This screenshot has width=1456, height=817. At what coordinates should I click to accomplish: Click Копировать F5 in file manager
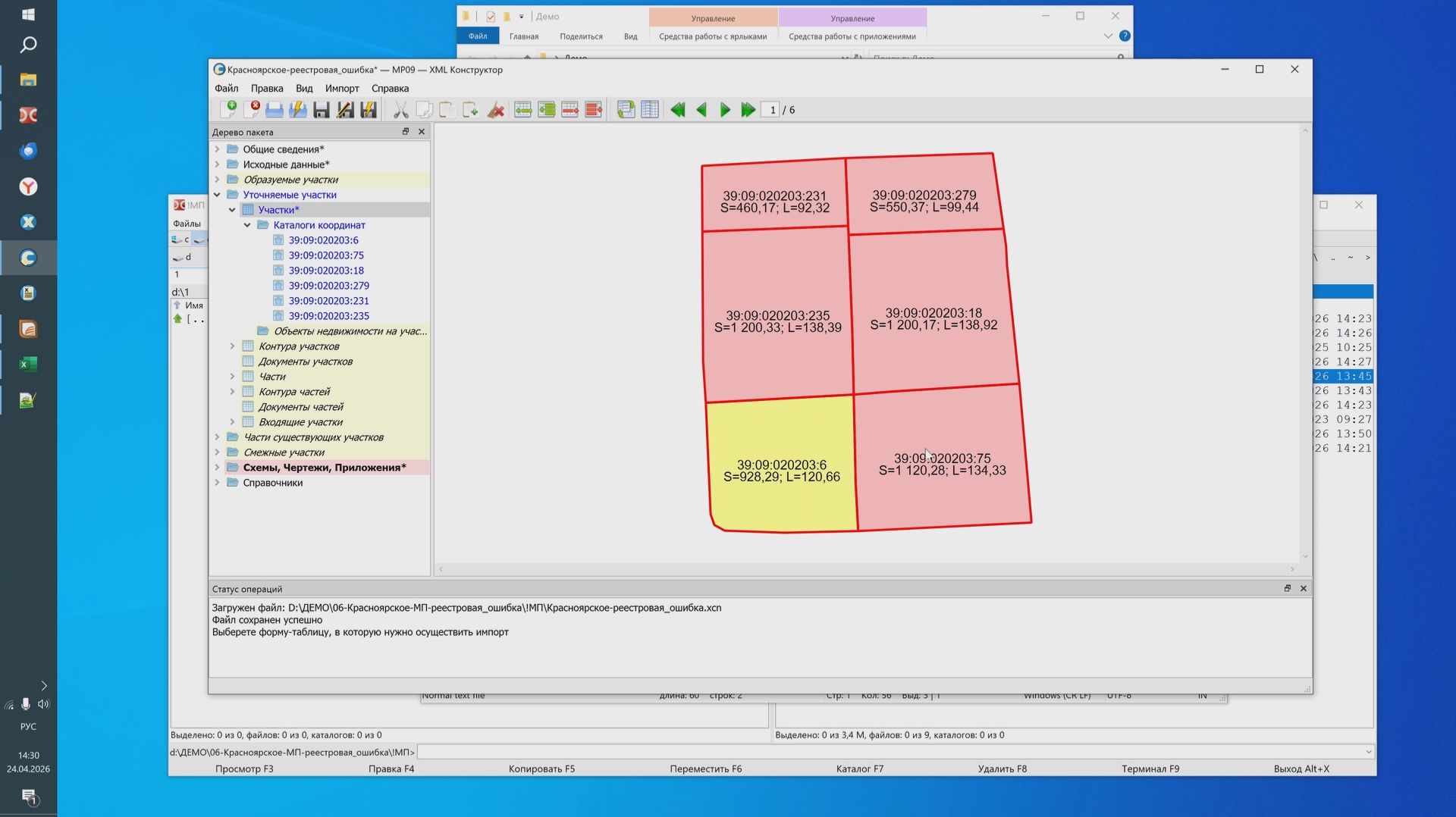541,768
